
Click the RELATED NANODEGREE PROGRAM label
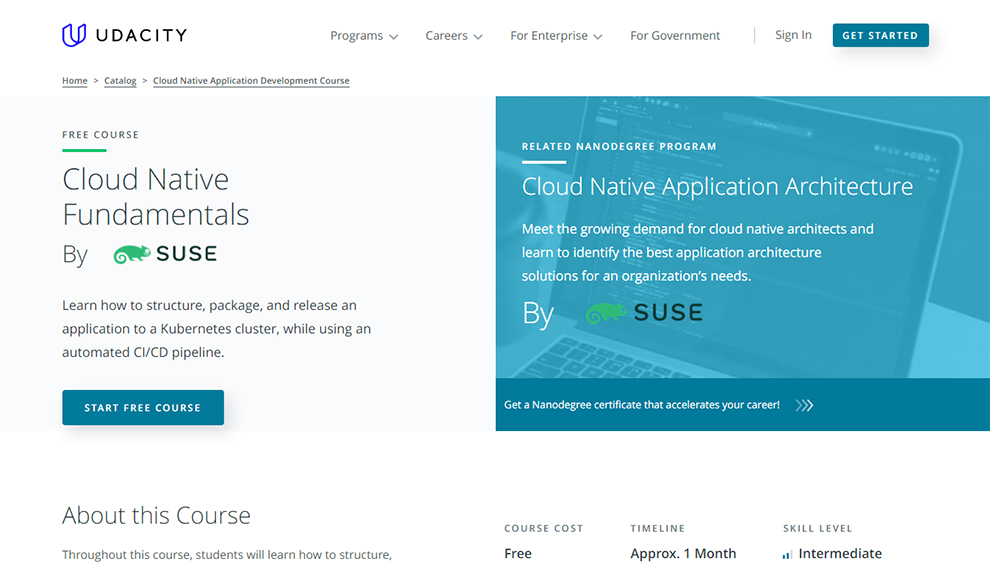pos(619,147)
